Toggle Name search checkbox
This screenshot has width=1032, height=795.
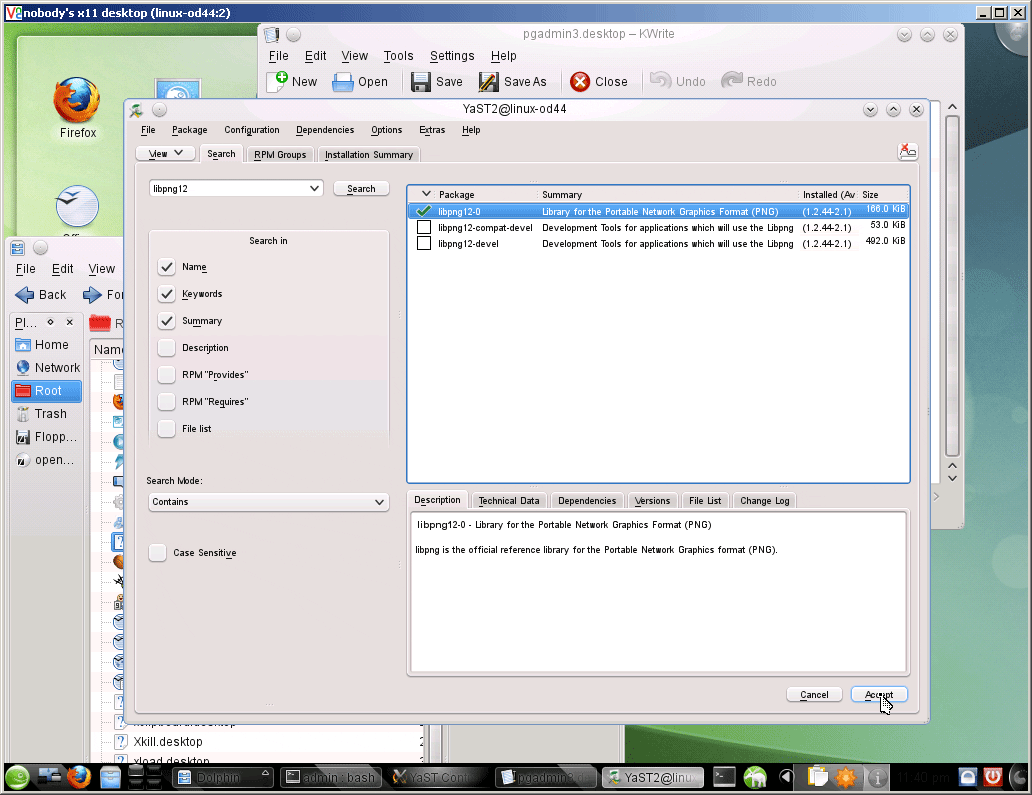tap(167, 267)
